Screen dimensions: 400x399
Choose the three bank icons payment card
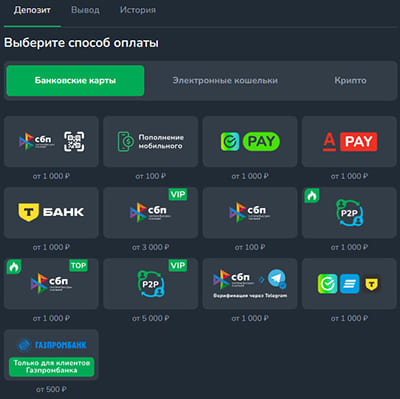[349, 284]
